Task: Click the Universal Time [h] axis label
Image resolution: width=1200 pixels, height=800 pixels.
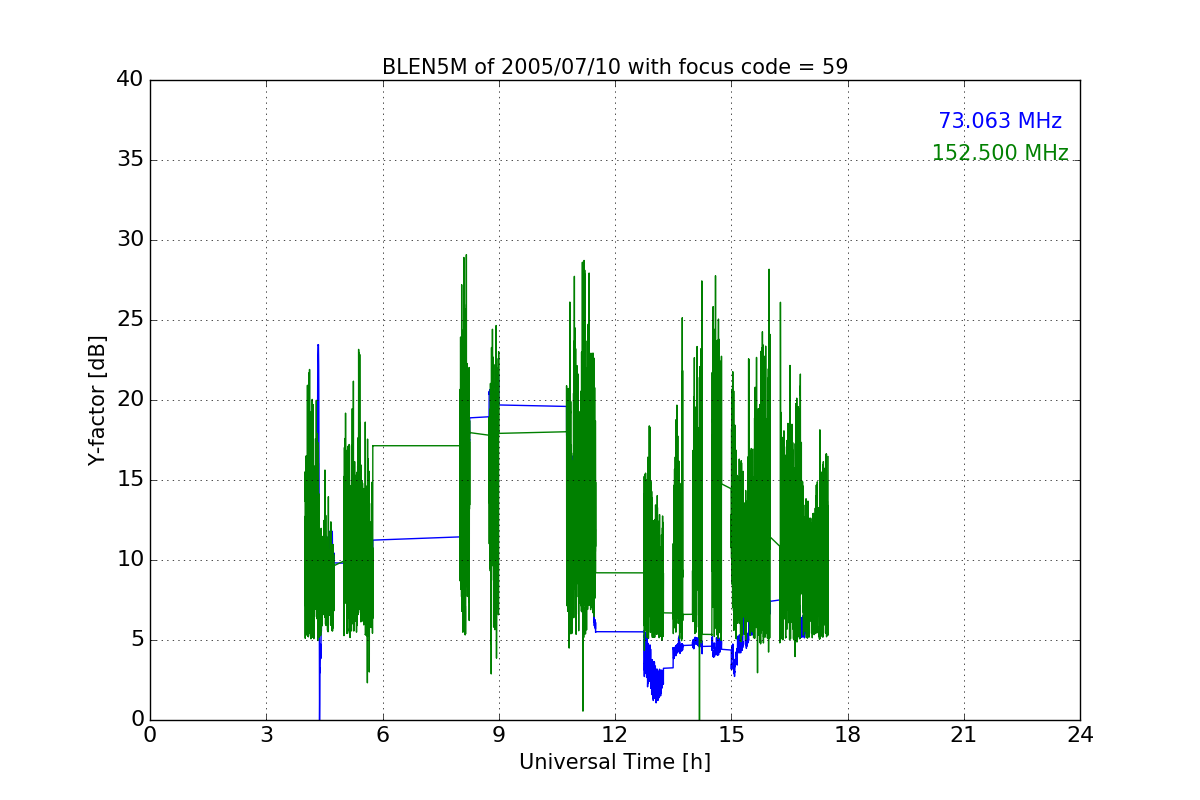Action: click(615, 762)
